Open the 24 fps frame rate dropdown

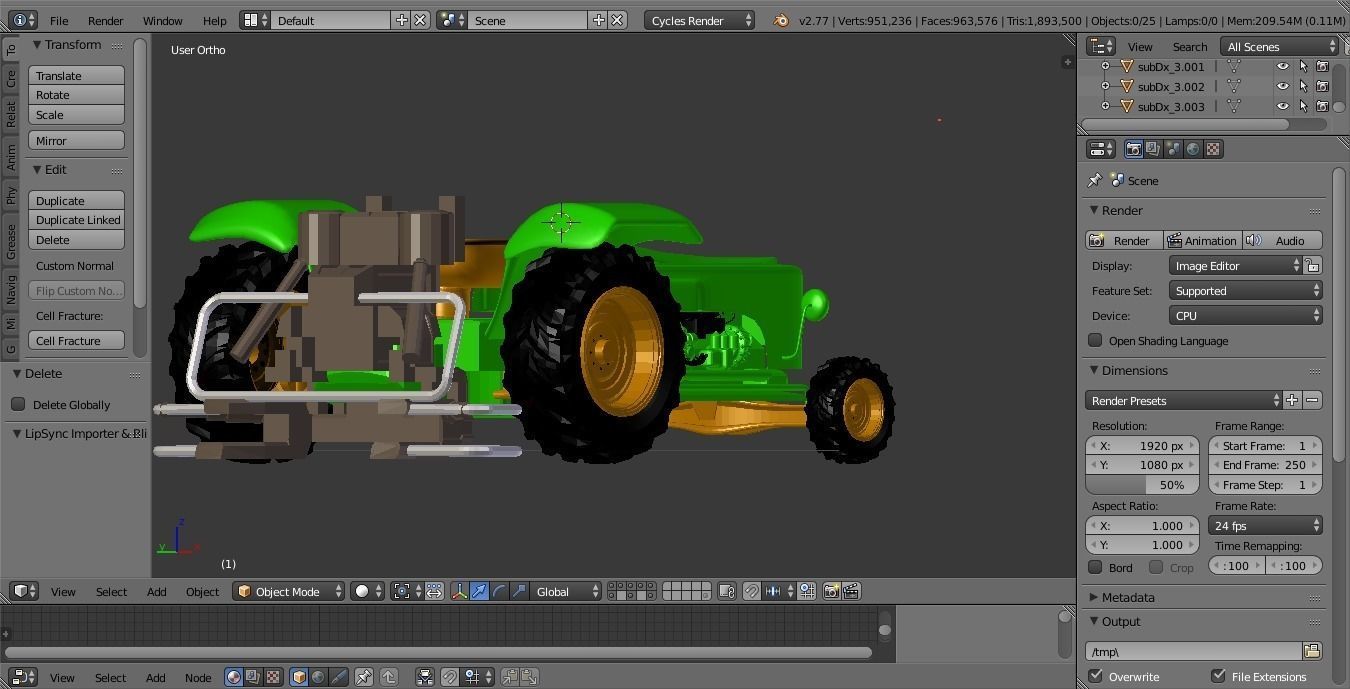pyautogui.click(x=1265, y=525)
